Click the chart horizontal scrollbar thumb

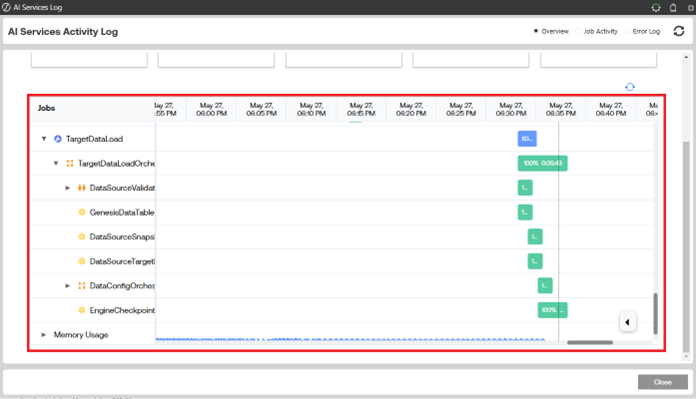590,342
